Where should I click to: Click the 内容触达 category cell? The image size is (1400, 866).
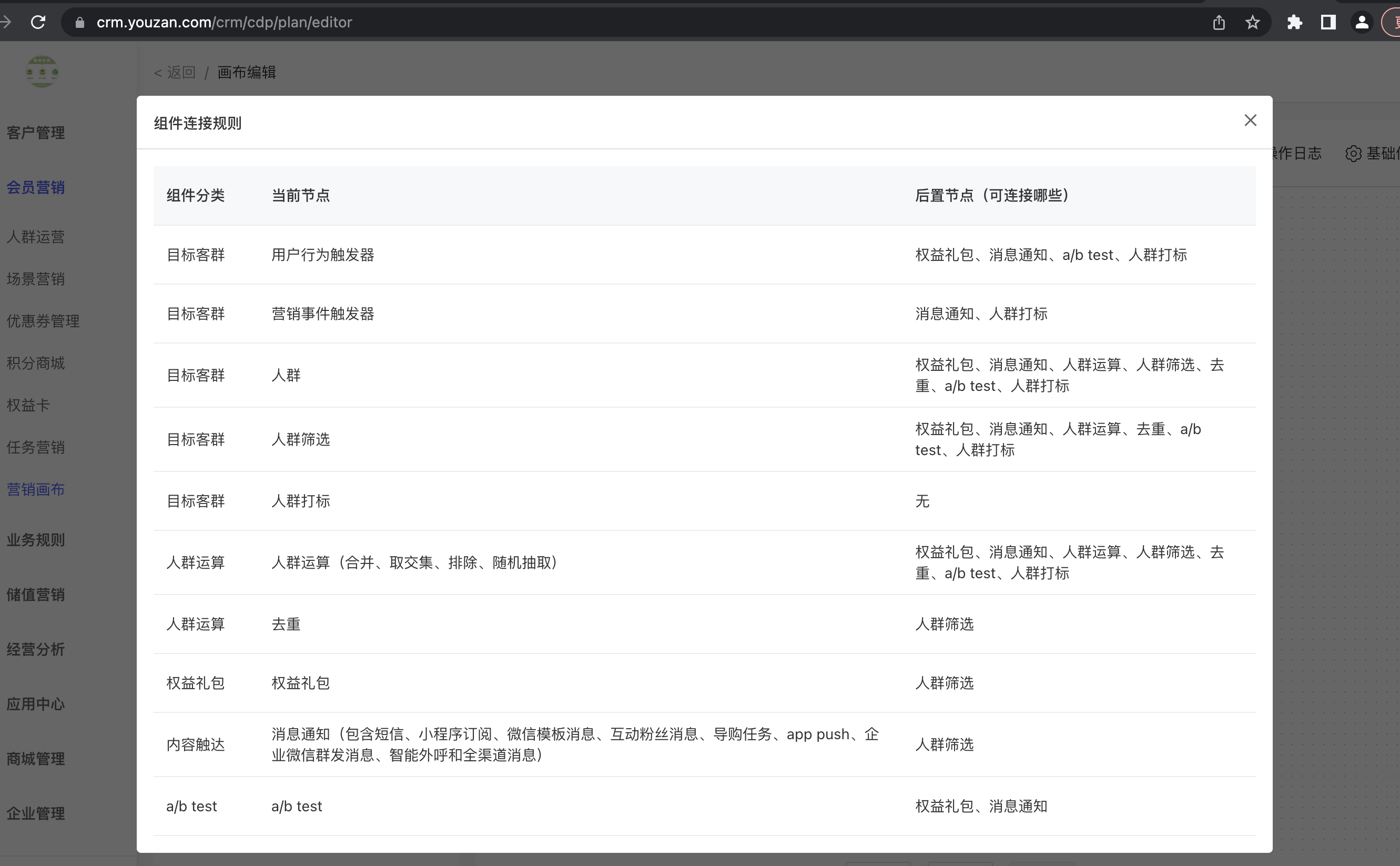195,744
